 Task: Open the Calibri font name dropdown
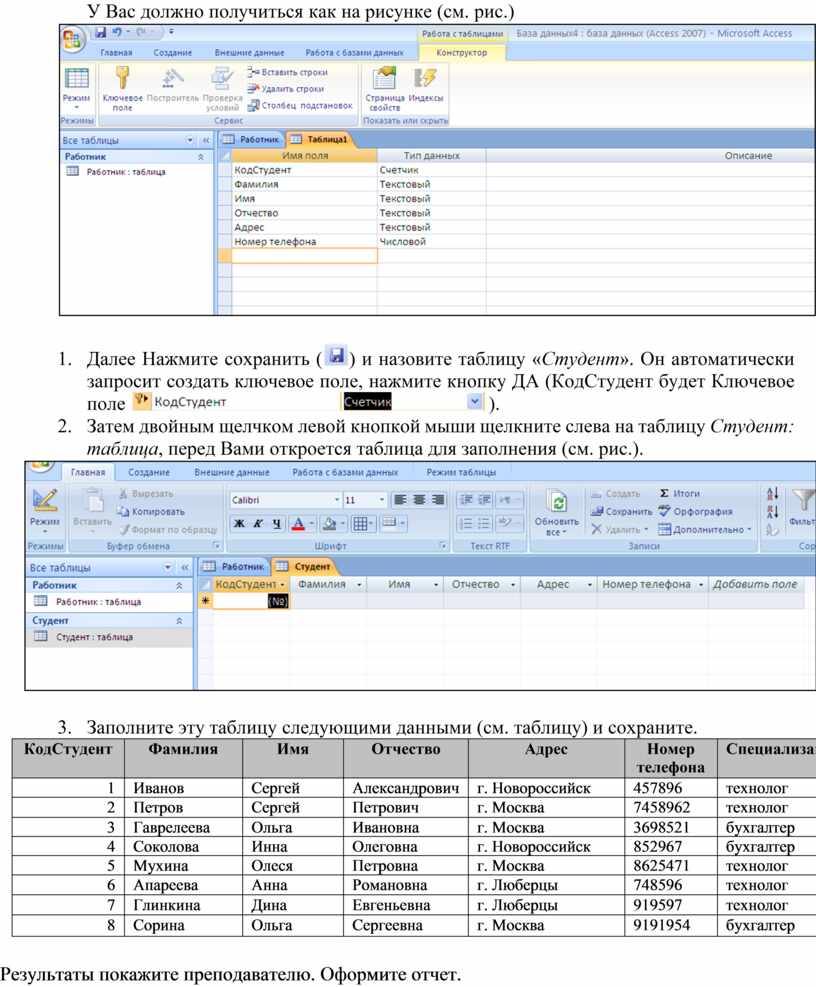click(x=337, y=500)
